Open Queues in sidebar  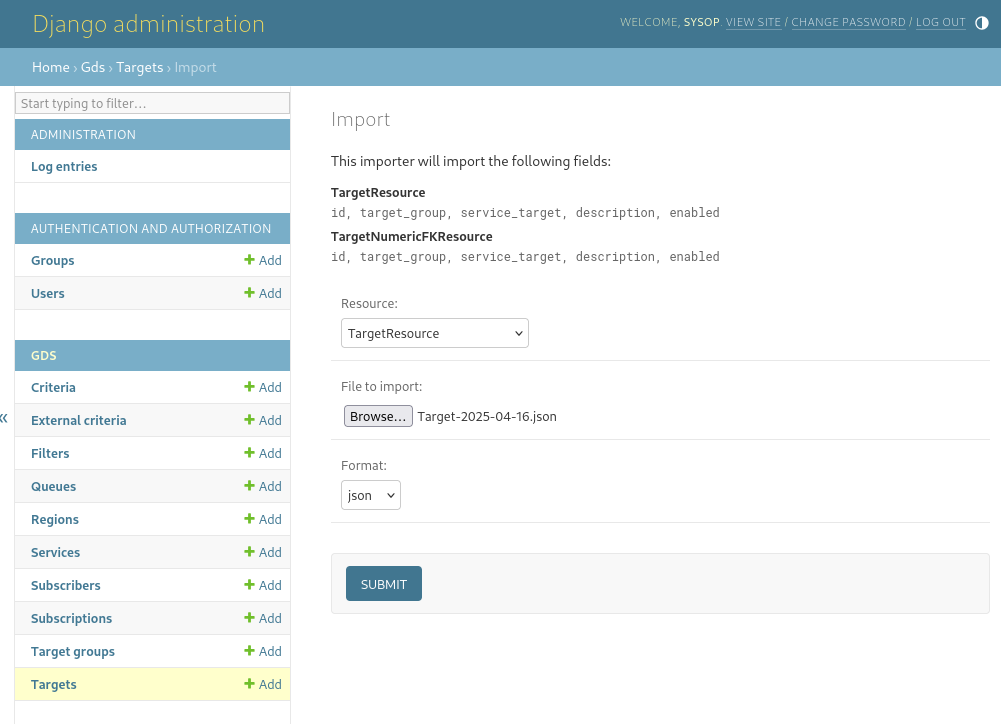click(x=54, y=486)
